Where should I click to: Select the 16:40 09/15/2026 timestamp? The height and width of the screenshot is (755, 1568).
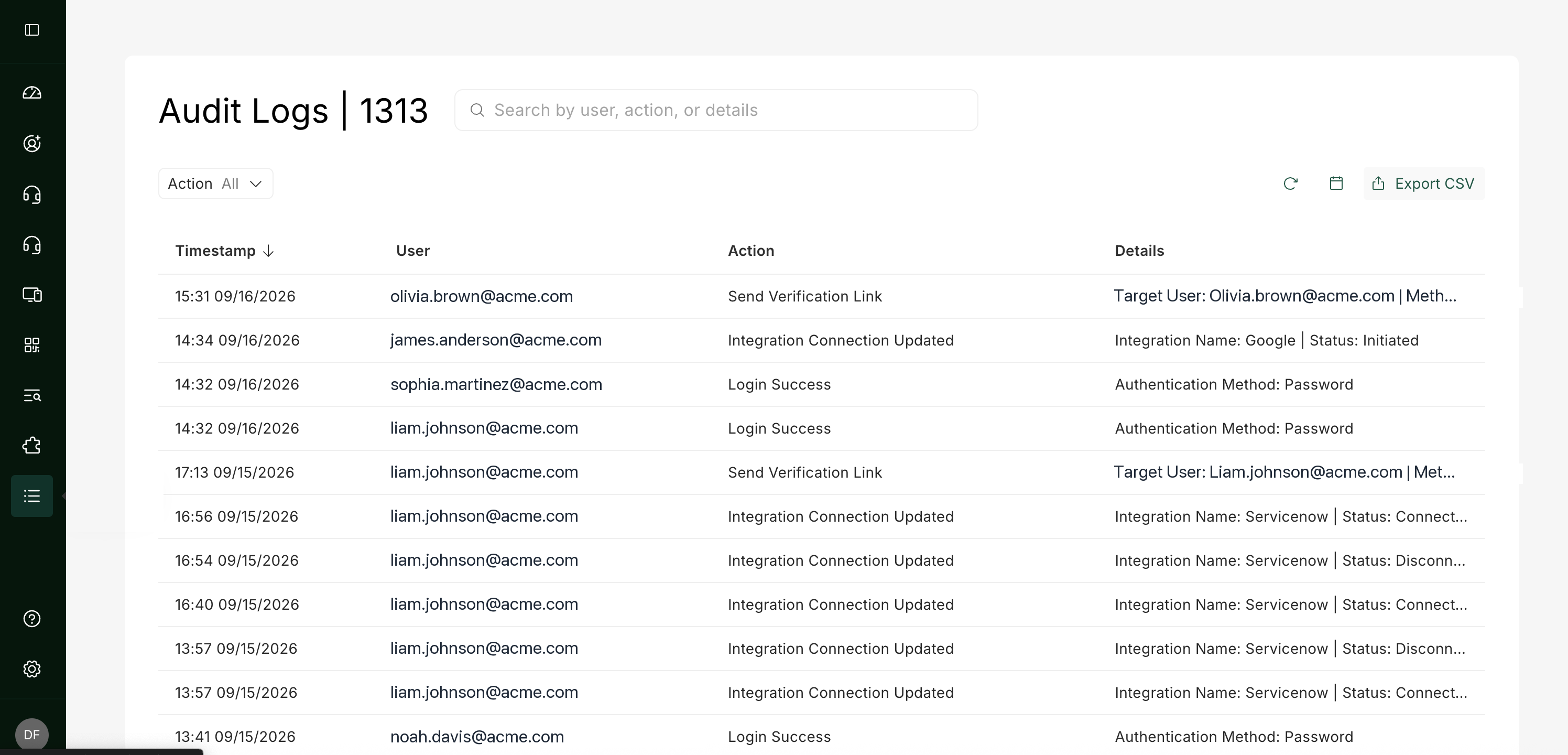tap(237, 605)
